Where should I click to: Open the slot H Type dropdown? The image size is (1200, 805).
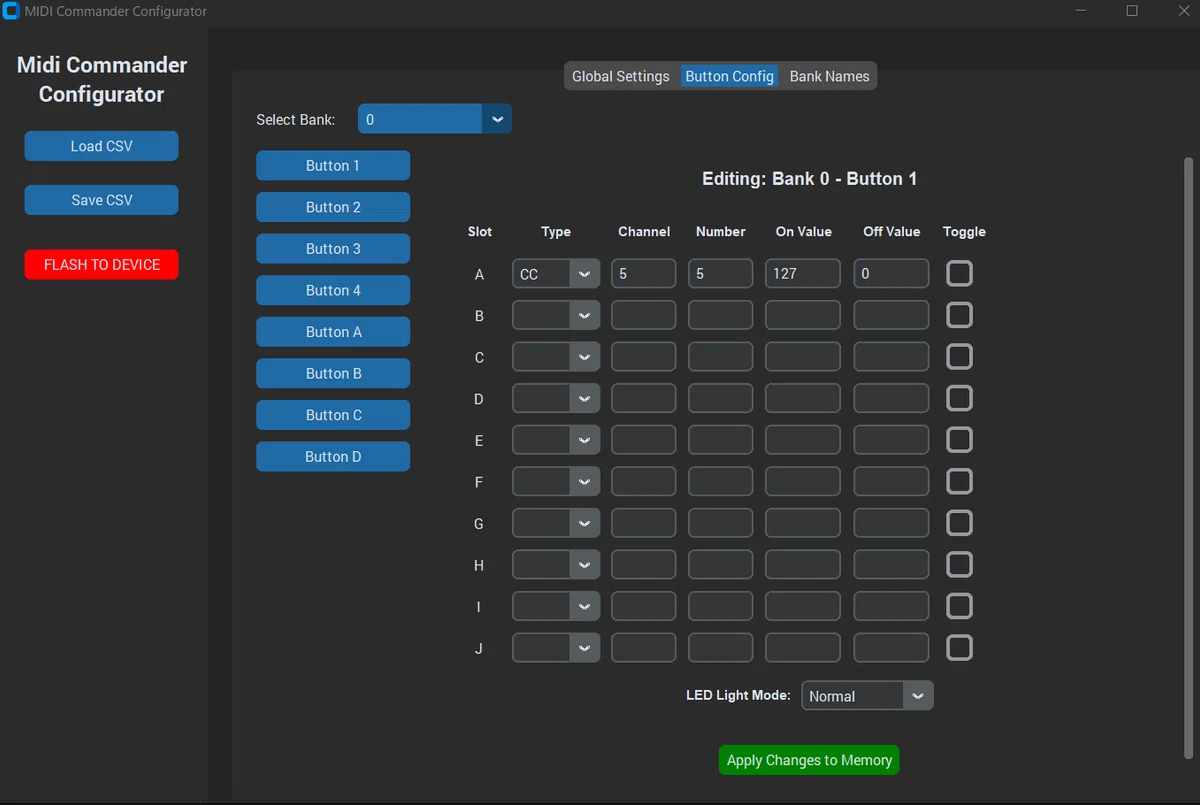click(556, 564)
